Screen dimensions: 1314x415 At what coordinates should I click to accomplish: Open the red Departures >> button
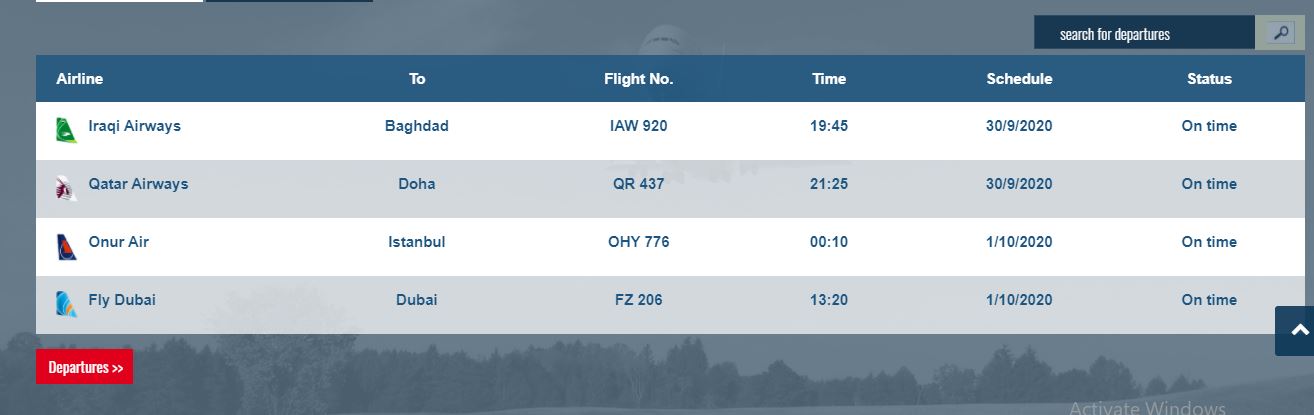(84, 367)
